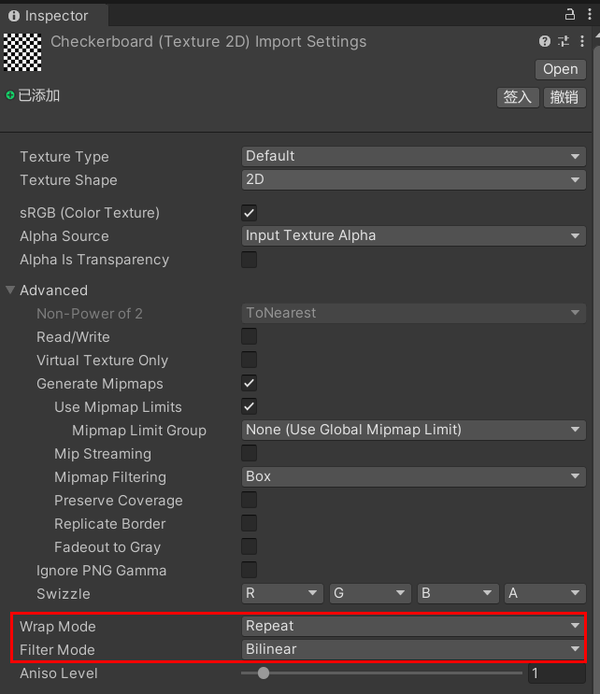Switch to the Inspector tab
Screen dimensions: 600x694
point(48,16)
